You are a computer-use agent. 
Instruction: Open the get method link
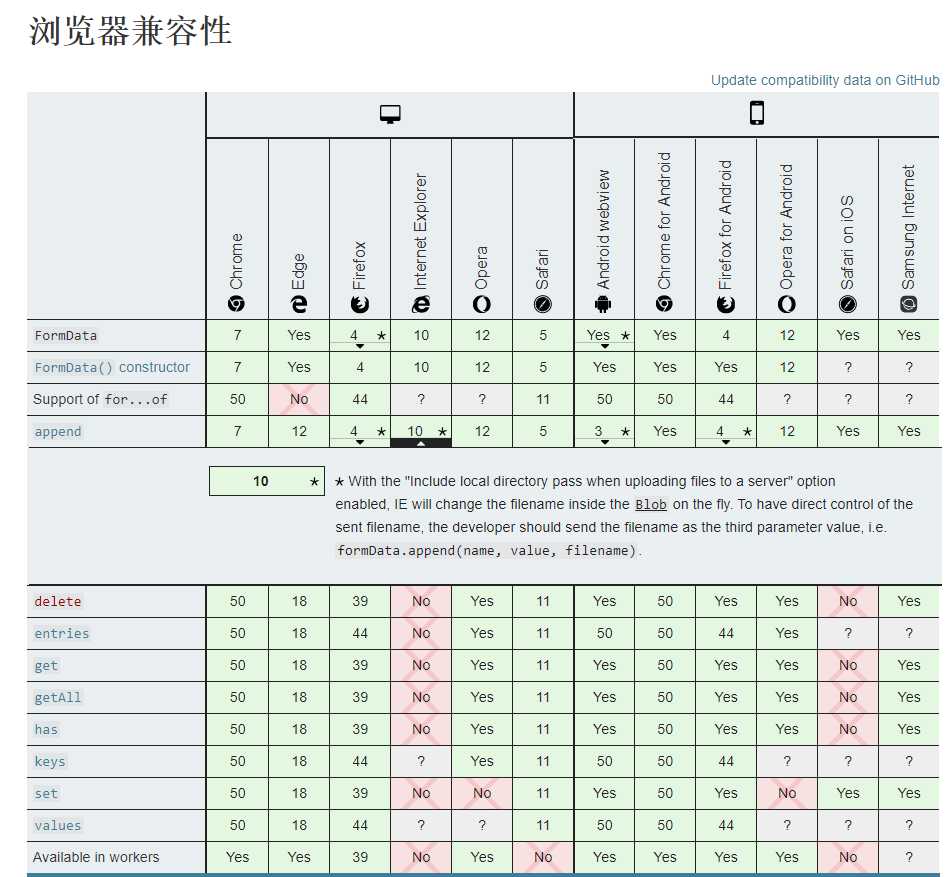[x=46, y=666]
